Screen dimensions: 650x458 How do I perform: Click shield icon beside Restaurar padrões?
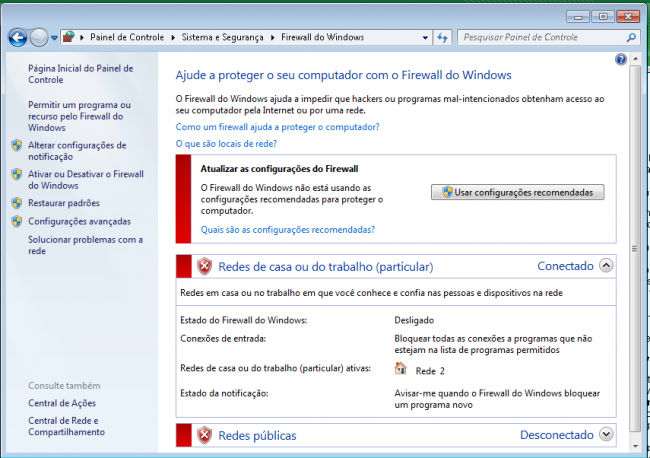tap(17, 203)
